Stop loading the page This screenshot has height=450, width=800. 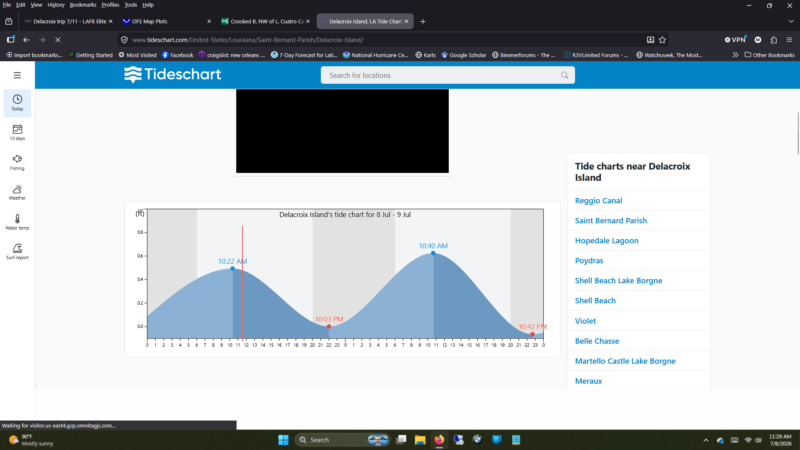point(58,39)
